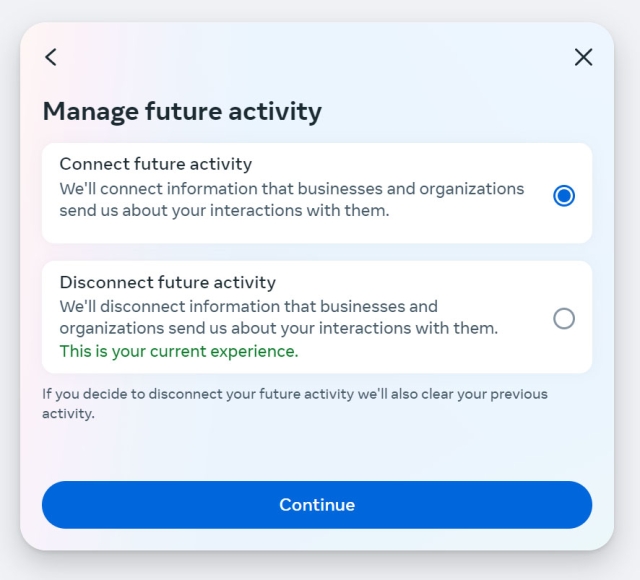Click the "Manage future activity" heading

[x=182, y=111]
